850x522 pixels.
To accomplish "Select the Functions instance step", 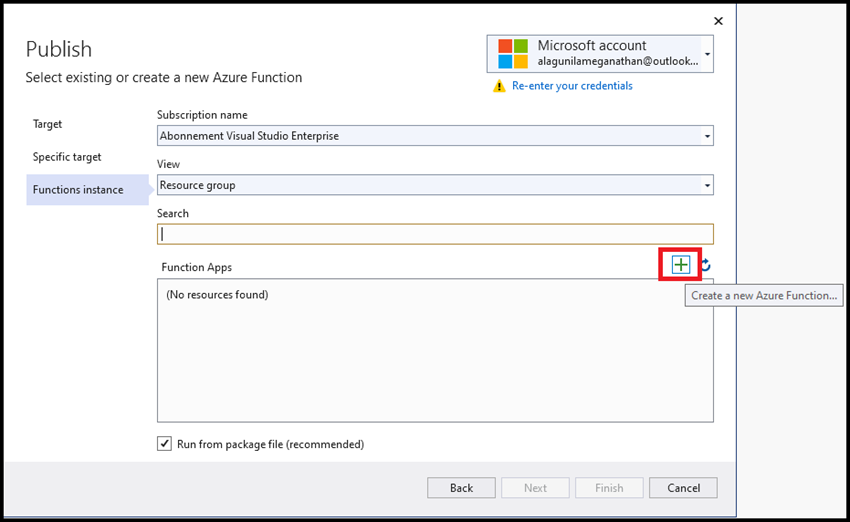I will pyautogui.click(x=78, y=190).
